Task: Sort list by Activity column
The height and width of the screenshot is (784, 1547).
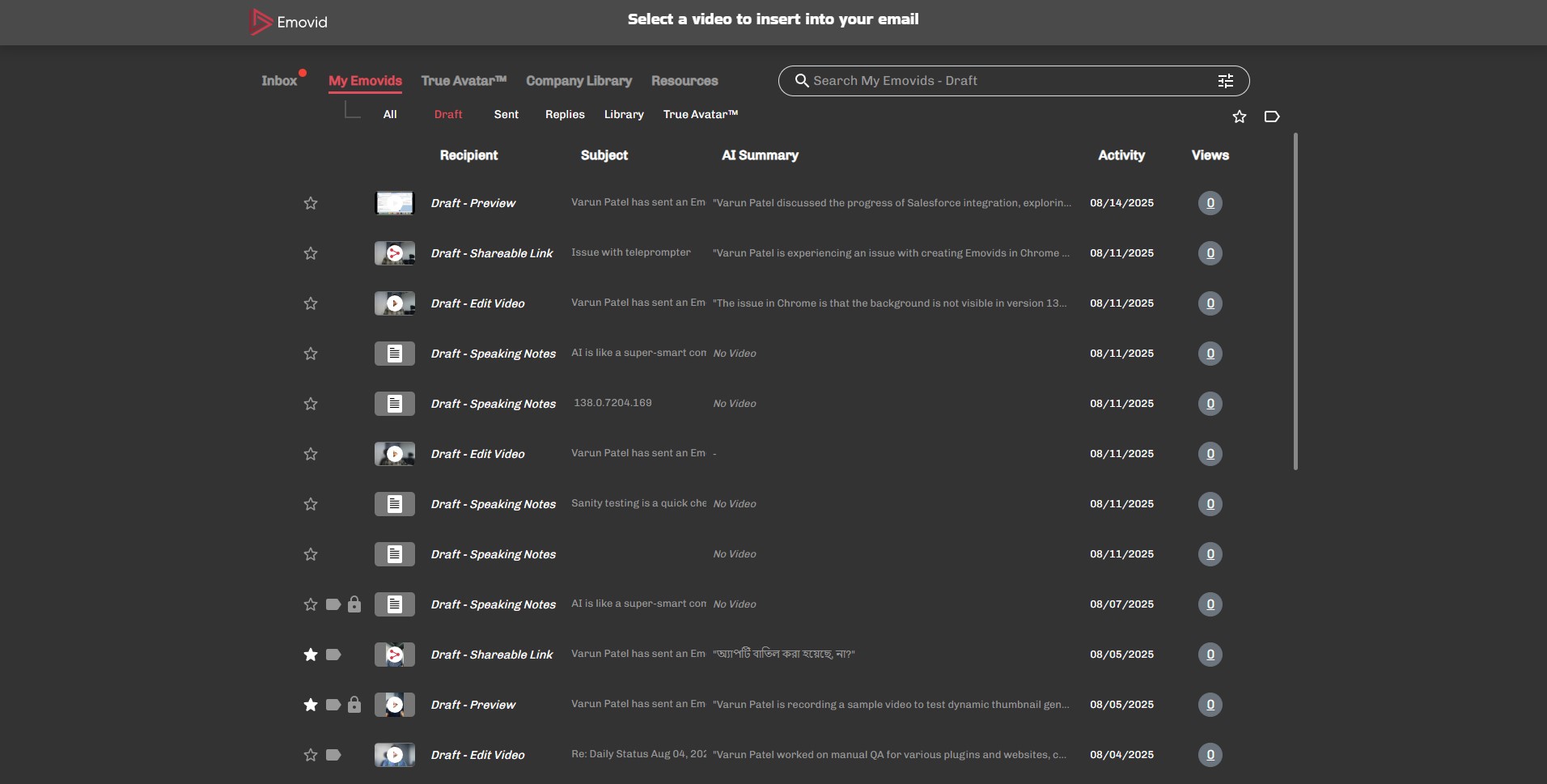Action: pos(1121,155)
